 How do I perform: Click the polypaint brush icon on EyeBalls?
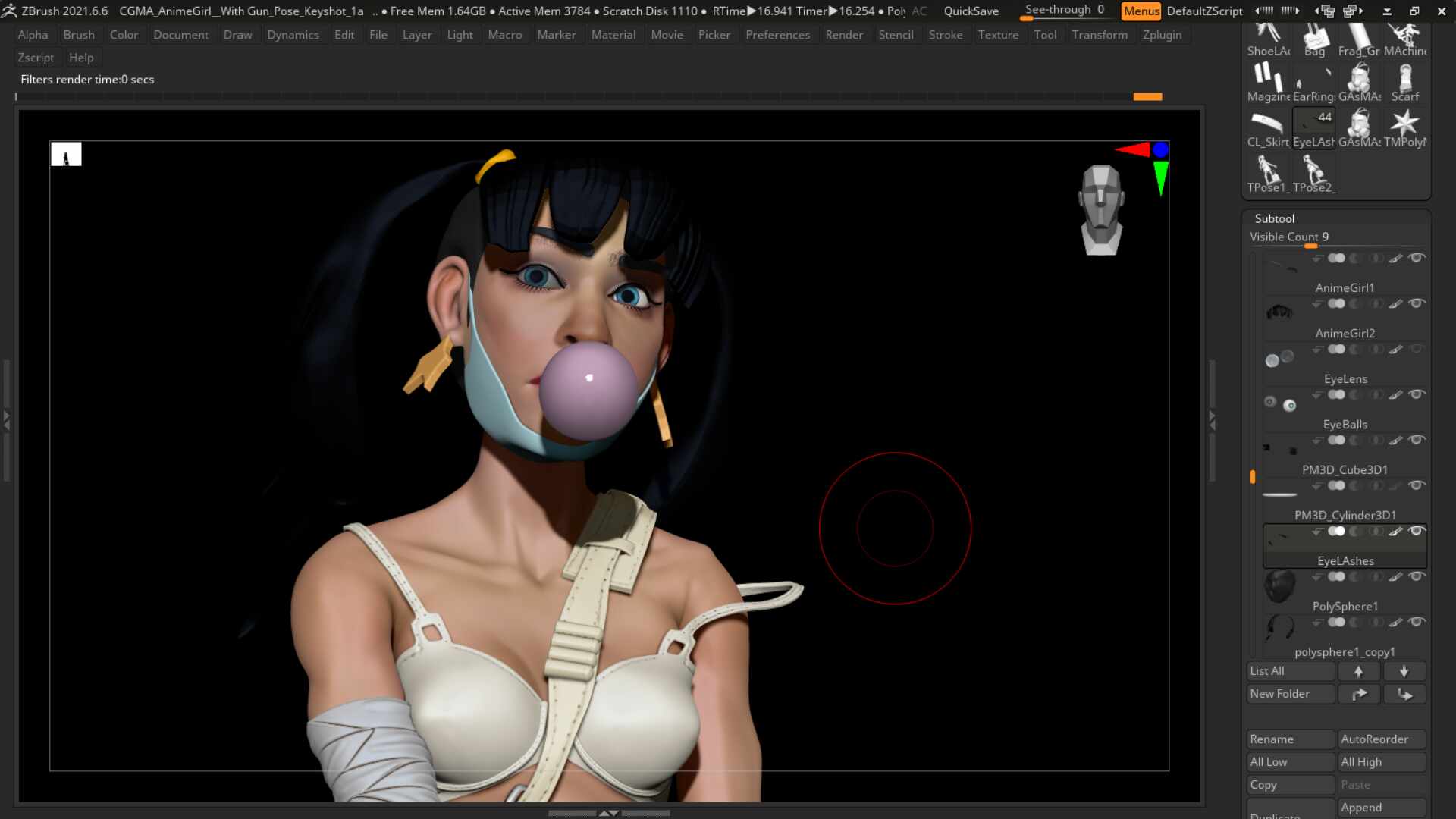[x=1395, y=395]
